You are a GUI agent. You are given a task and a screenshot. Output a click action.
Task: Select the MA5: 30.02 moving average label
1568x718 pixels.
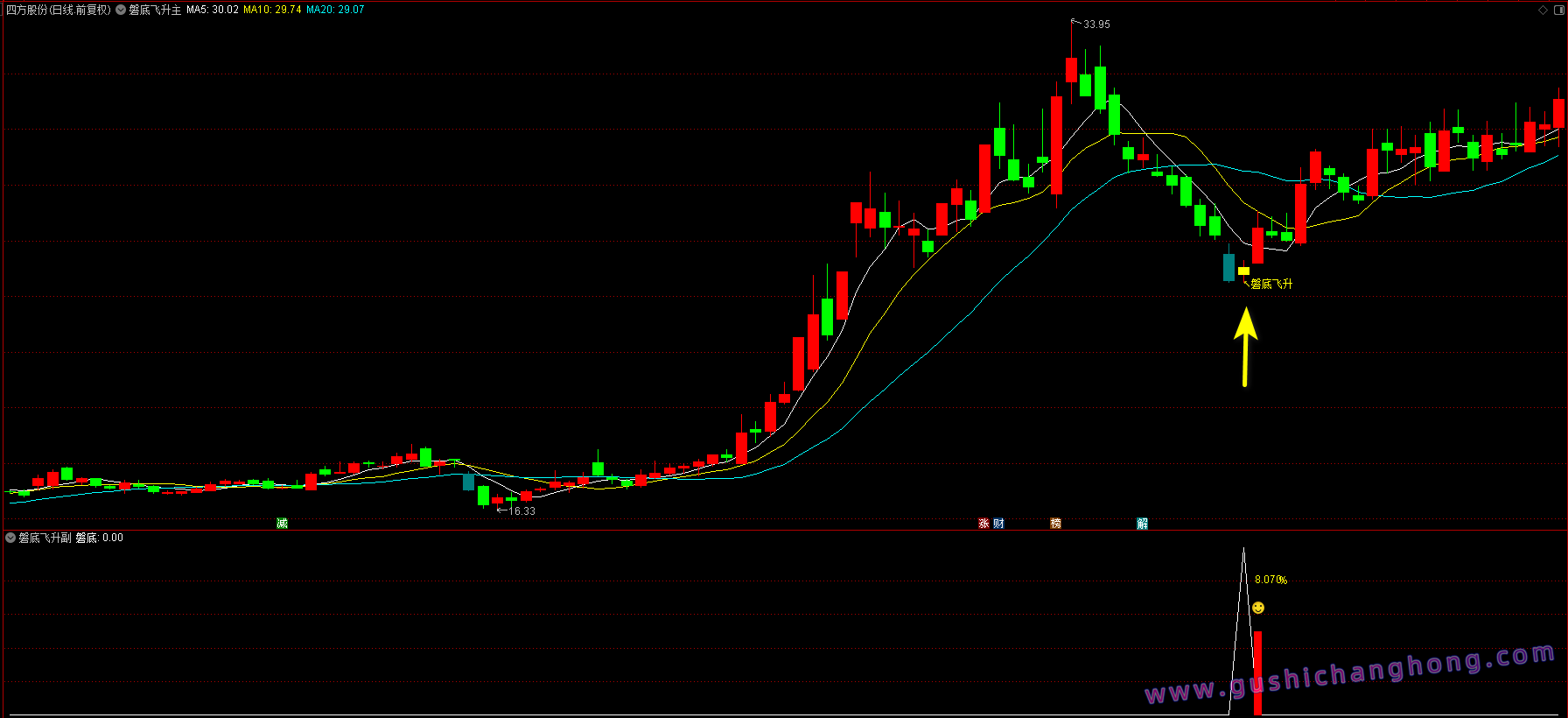pyautogui.click(x=212, y=11)
